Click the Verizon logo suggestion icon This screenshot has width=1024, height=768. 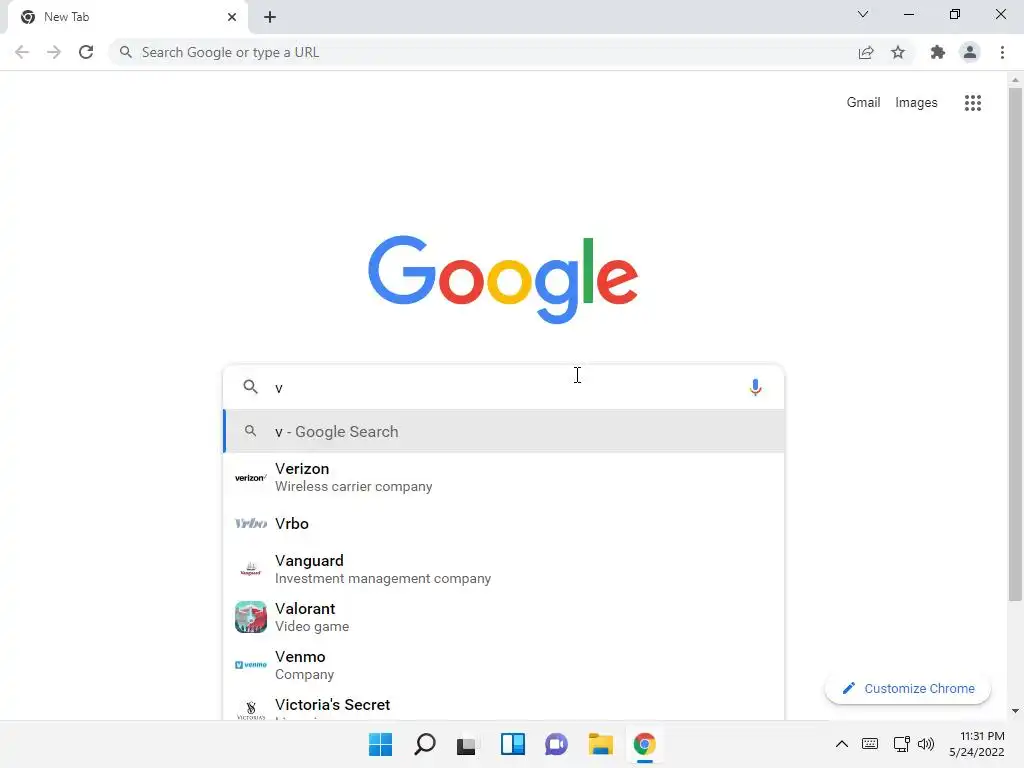click(x=251, y=477)
